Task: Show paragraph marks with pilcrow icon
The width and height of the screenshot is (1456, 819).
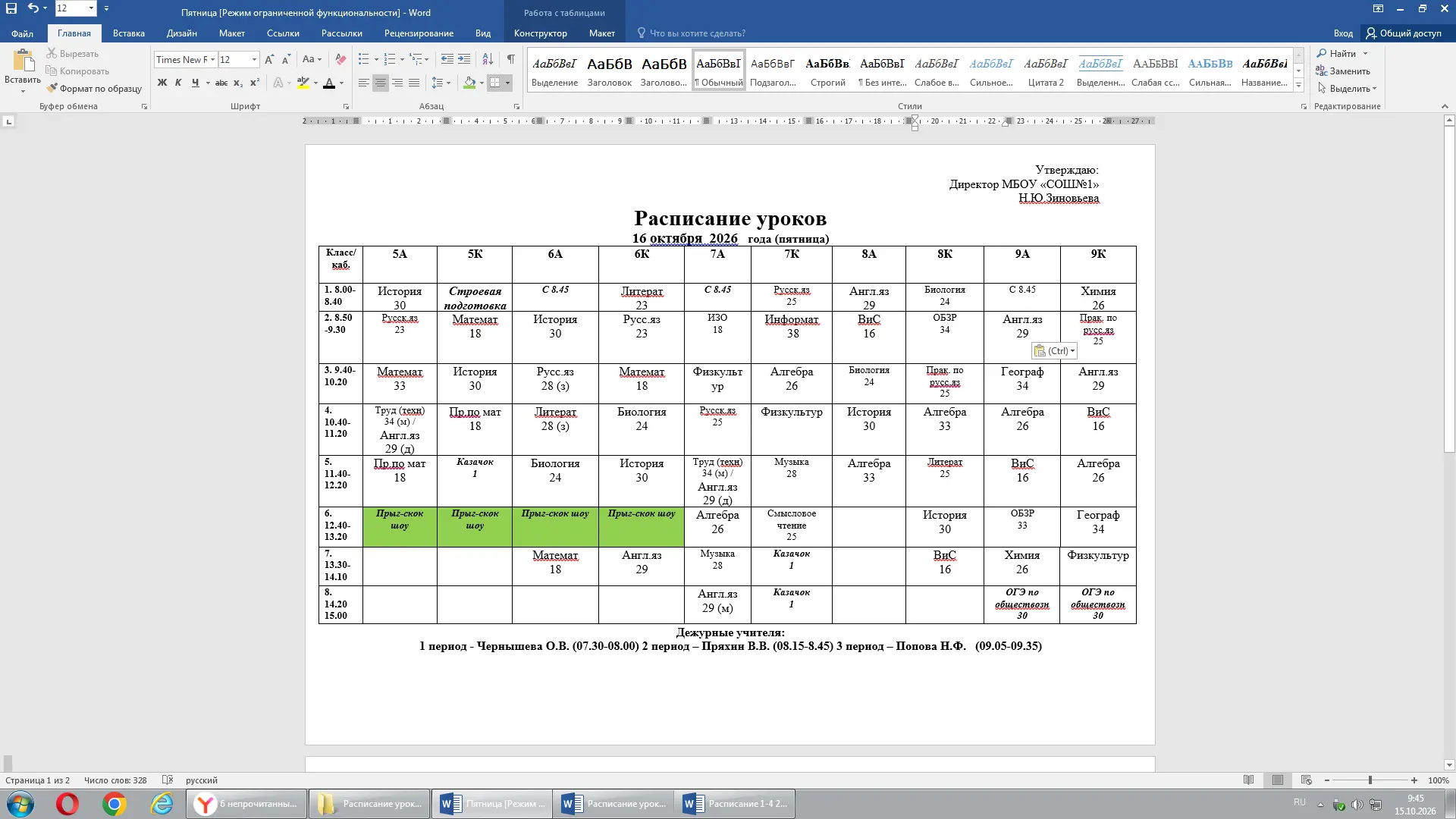Action: 510,59
